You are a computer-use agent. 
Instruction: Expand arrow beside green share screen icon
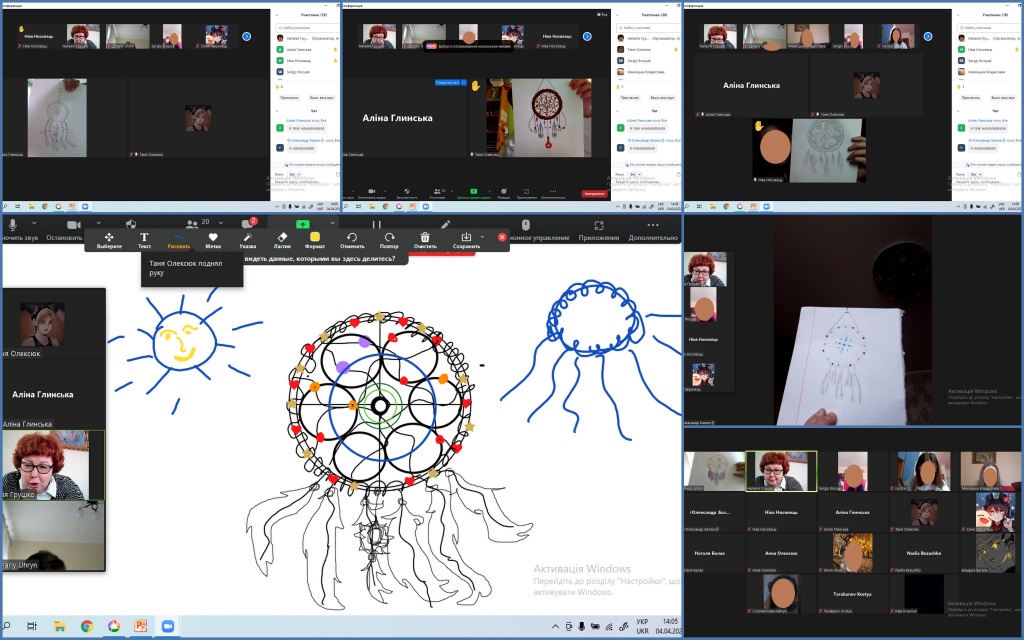click(332, 223)
